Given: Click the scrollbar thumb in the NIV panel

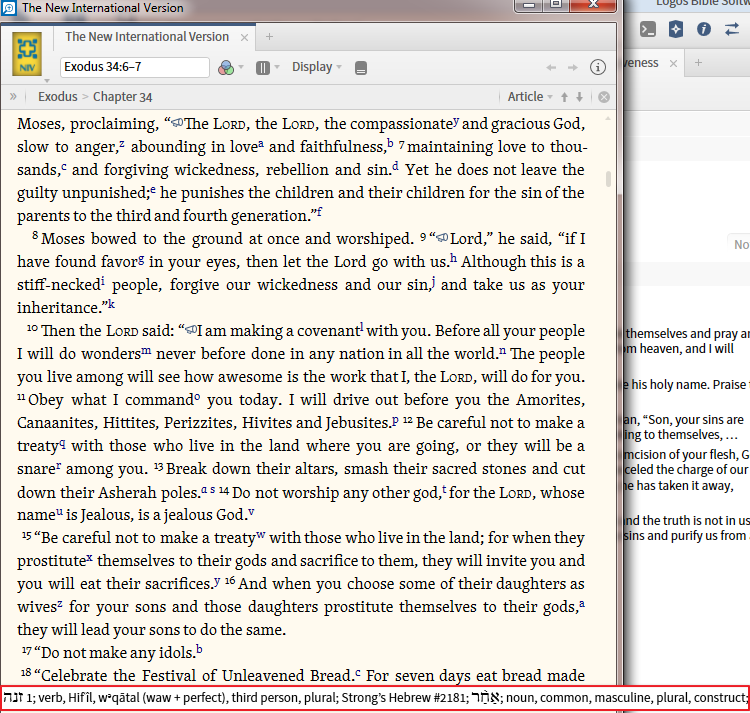Looking at the screenshot, I should tap(608, 179).
